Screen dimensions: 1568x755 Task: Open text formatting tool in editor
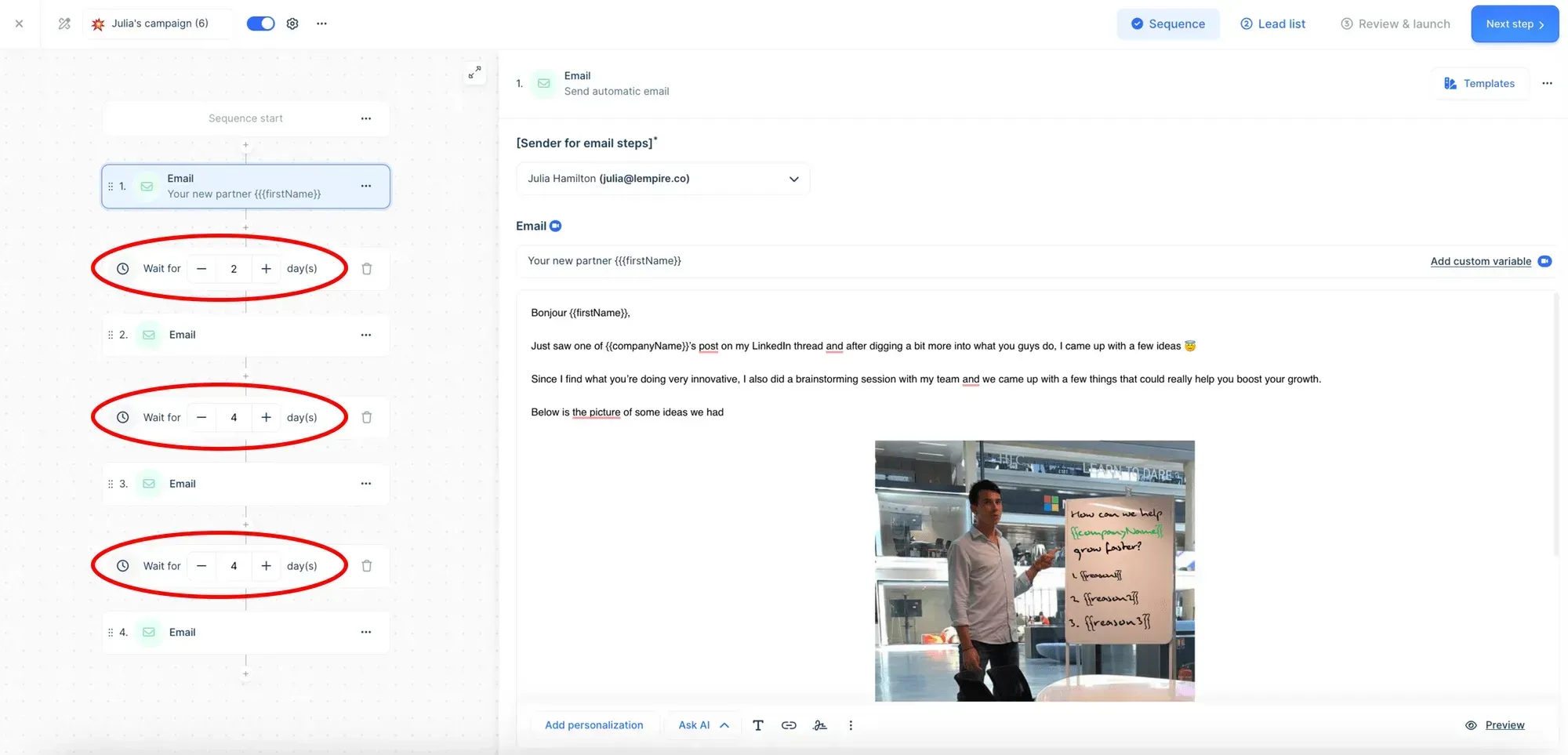click(x=757, y=725)
